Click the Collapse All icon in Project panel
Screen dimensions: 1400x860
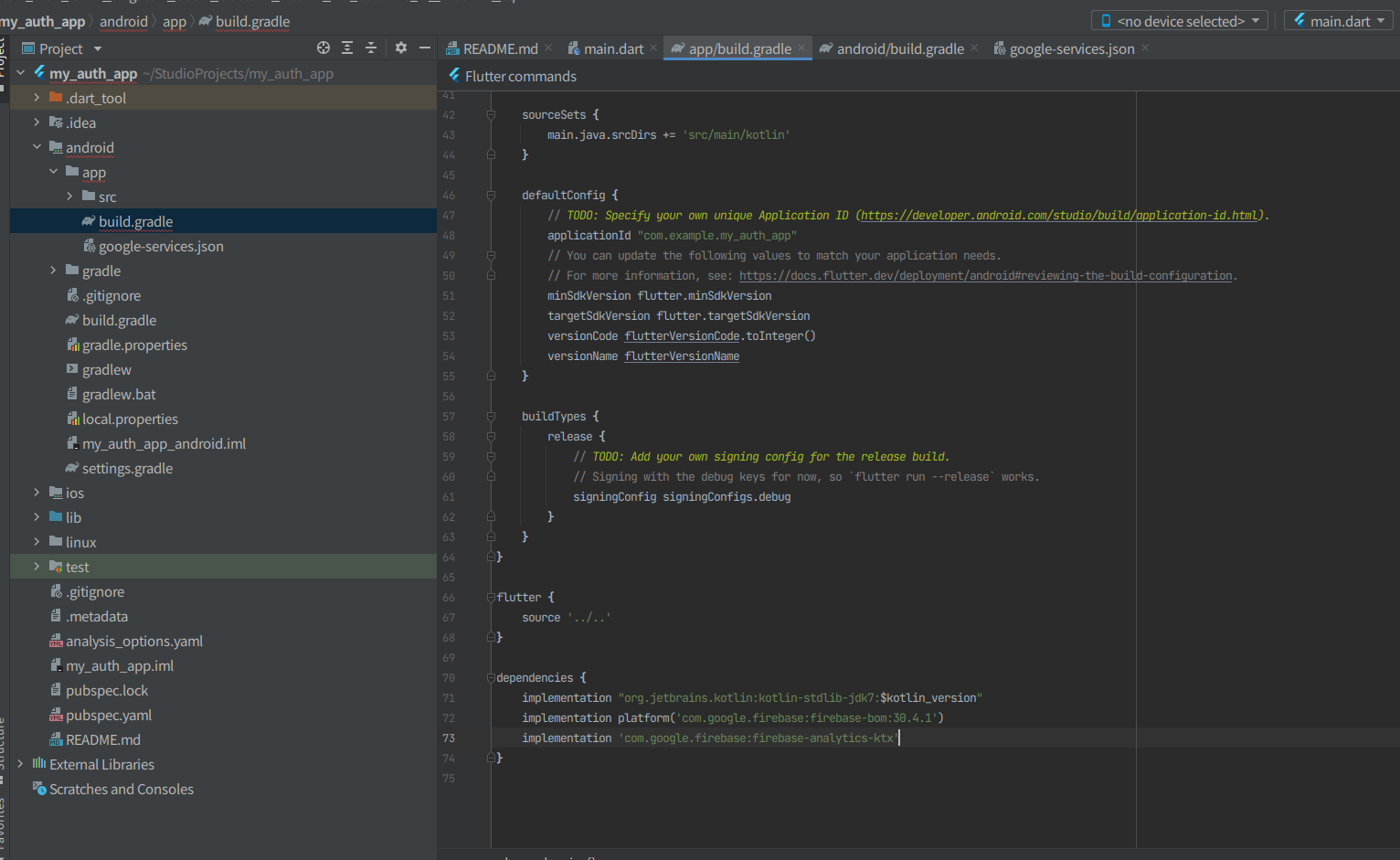click(x=371, y=48)
